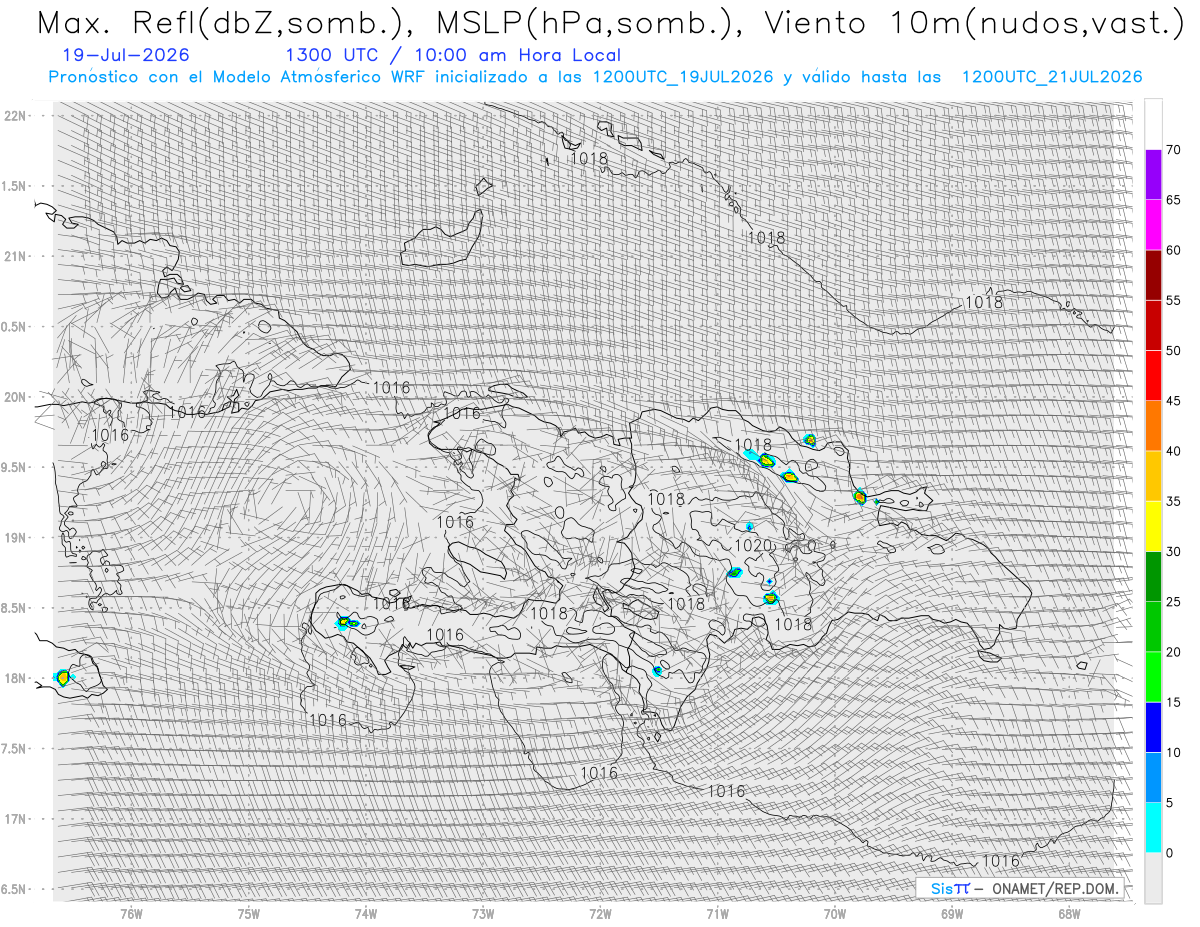Click the 72W longitude axis label
Screen dimensions: 1200x927
600,914
